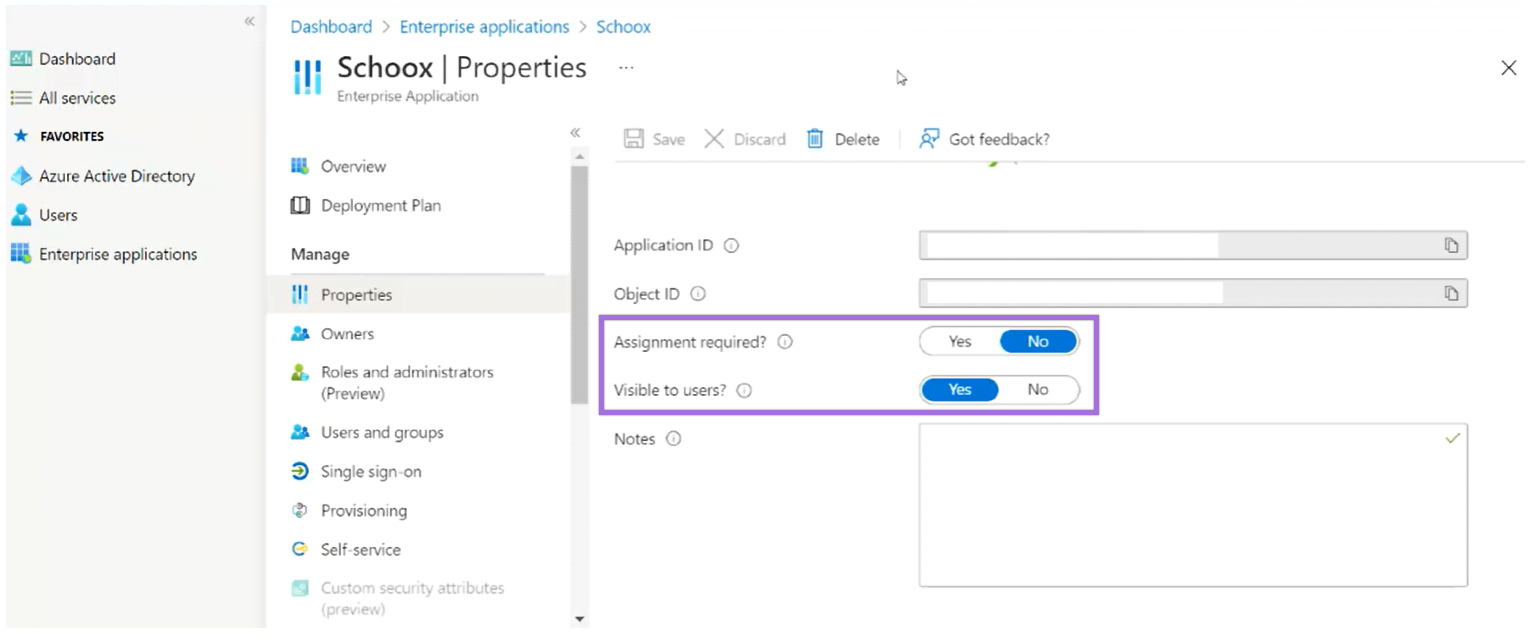The width and height of the screenshot is (1534, 643).
Task: Click the Delete button label
Action: coord(857,139)
